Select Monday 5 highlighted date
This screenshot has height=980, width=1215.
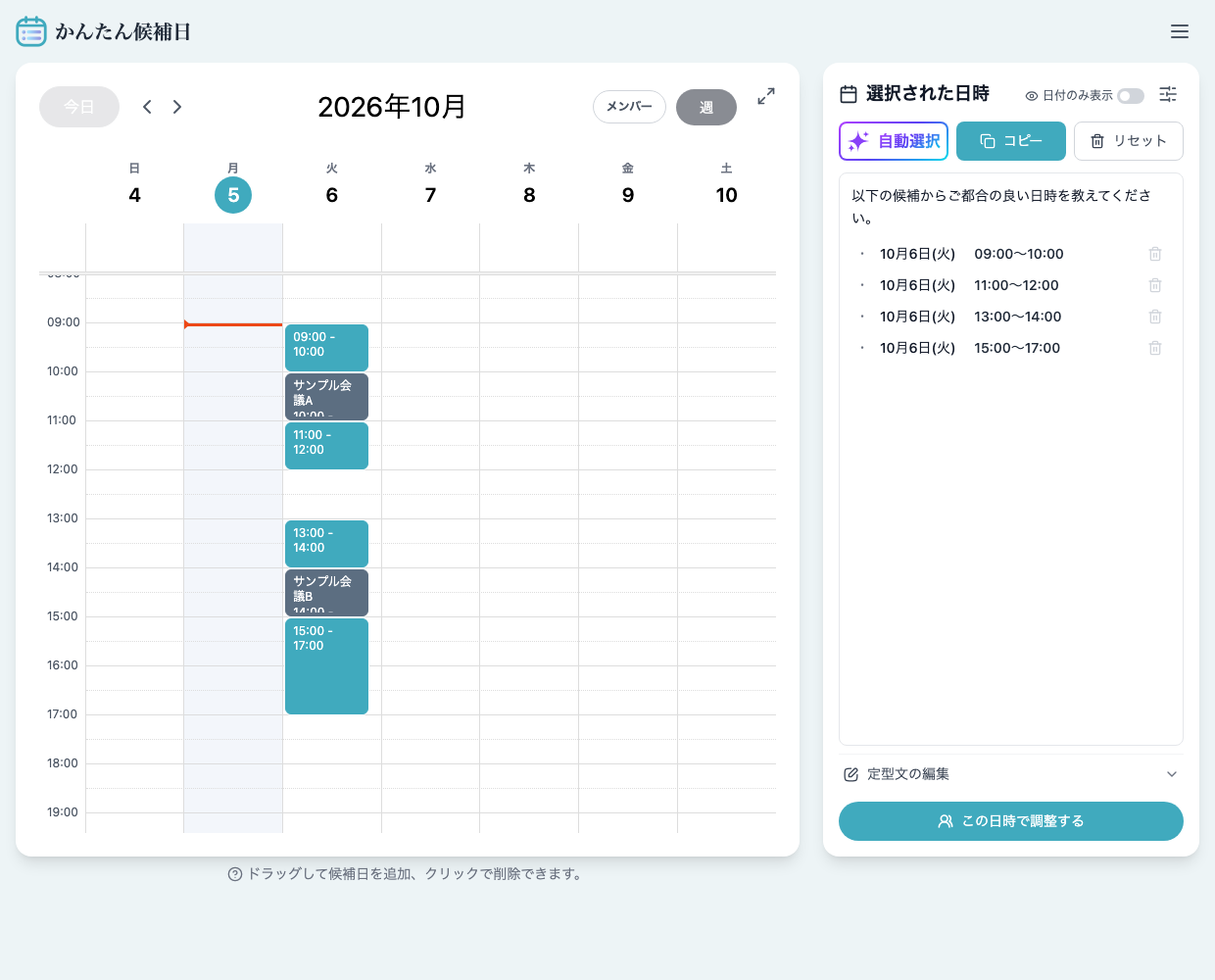pos(233,195)
